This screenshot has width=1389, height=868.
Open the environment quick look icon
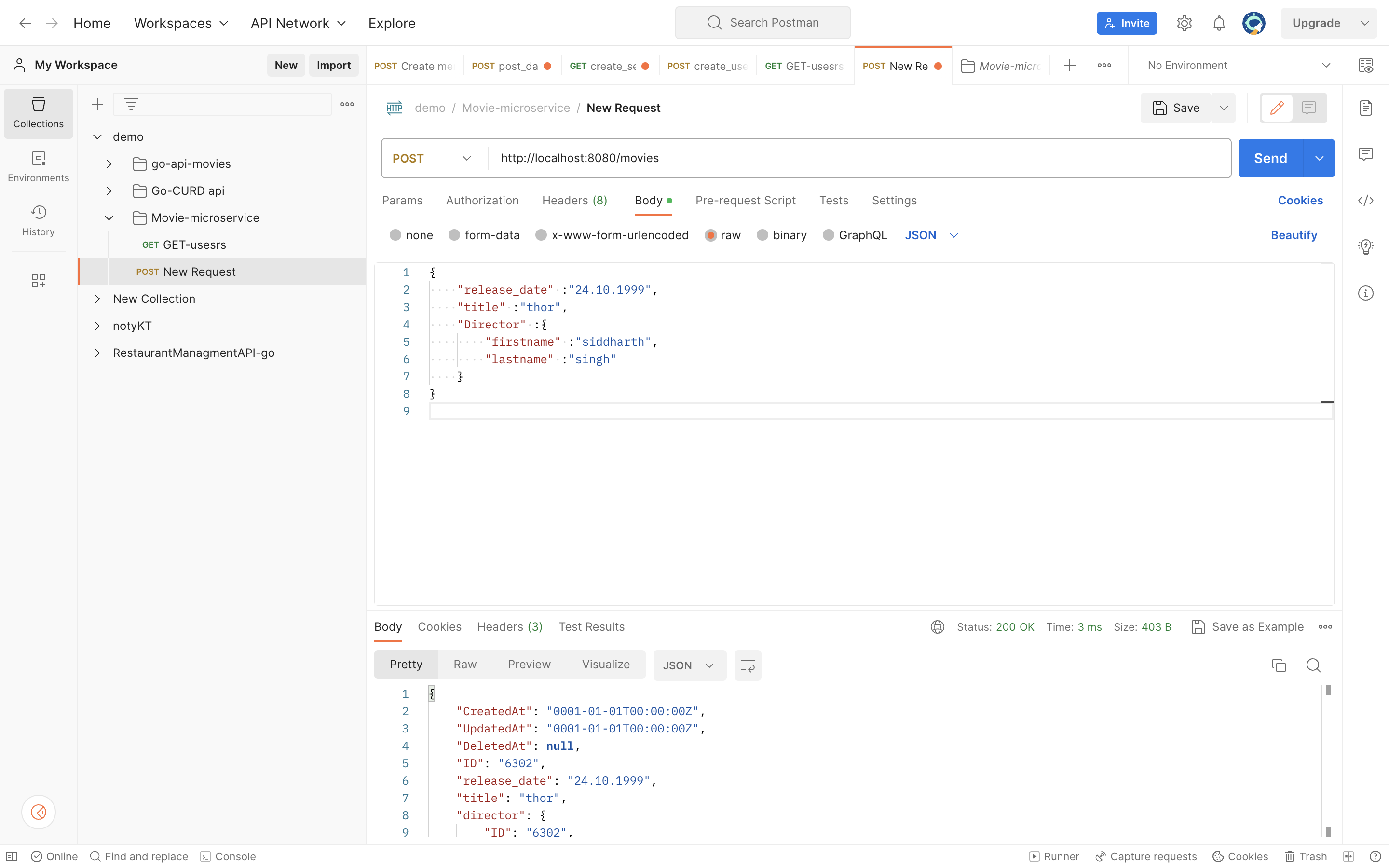[1365, 66]
